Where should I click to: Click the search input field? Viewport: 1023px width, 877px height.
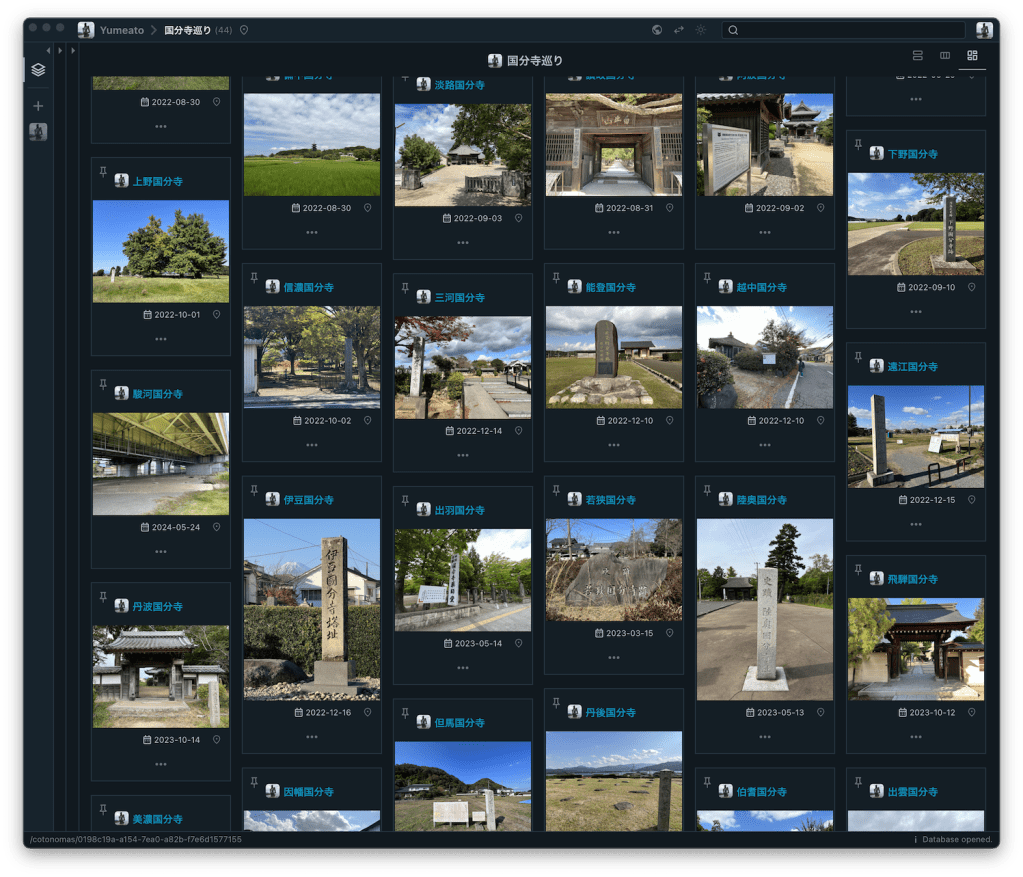click(x=845, y=30)
